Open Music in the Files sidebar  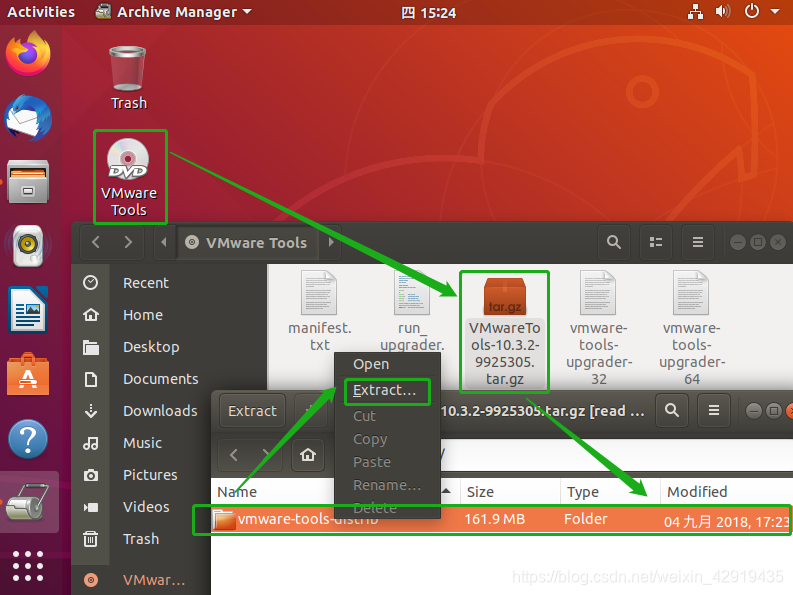coord(142,443)
